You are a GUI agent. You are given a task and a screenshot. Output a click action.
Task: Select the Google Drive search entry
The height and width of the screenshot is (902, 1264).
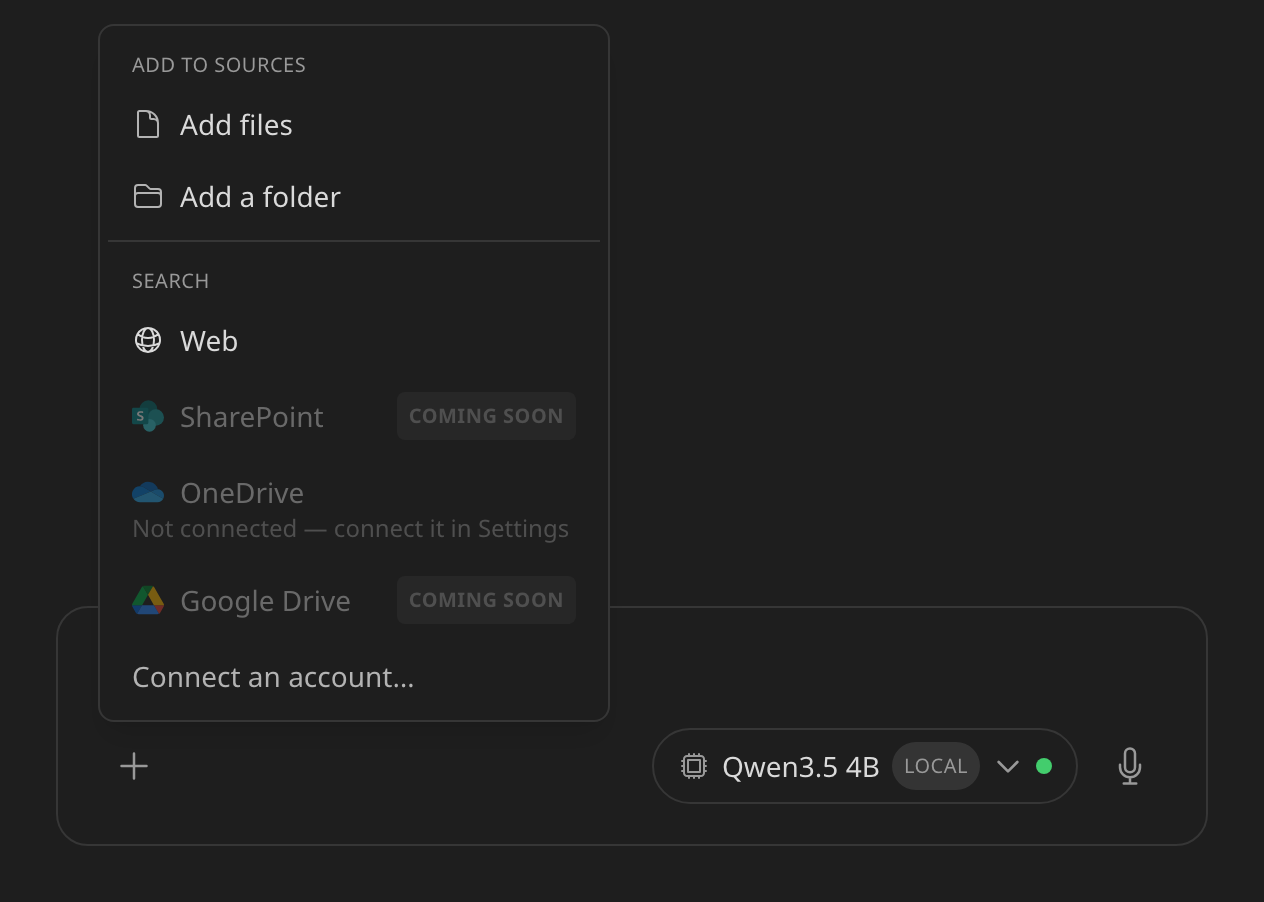tap(354, 600)
